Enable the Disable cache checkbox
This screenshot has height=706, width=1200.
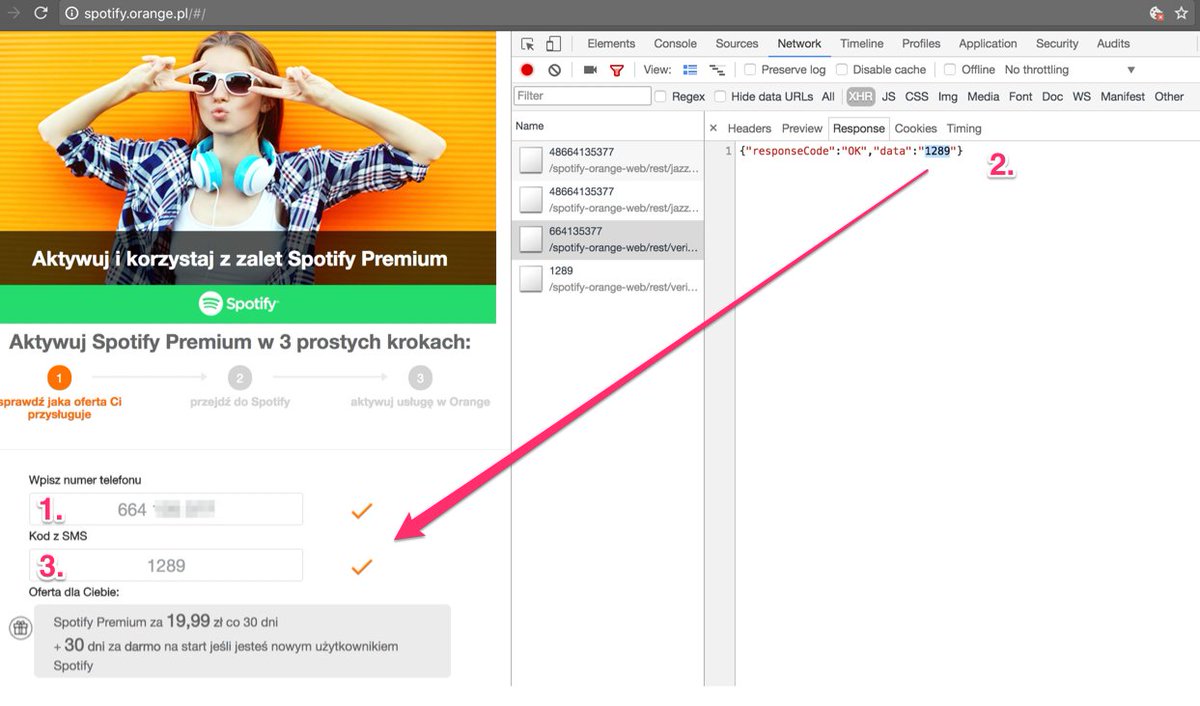tap(842, 70)
